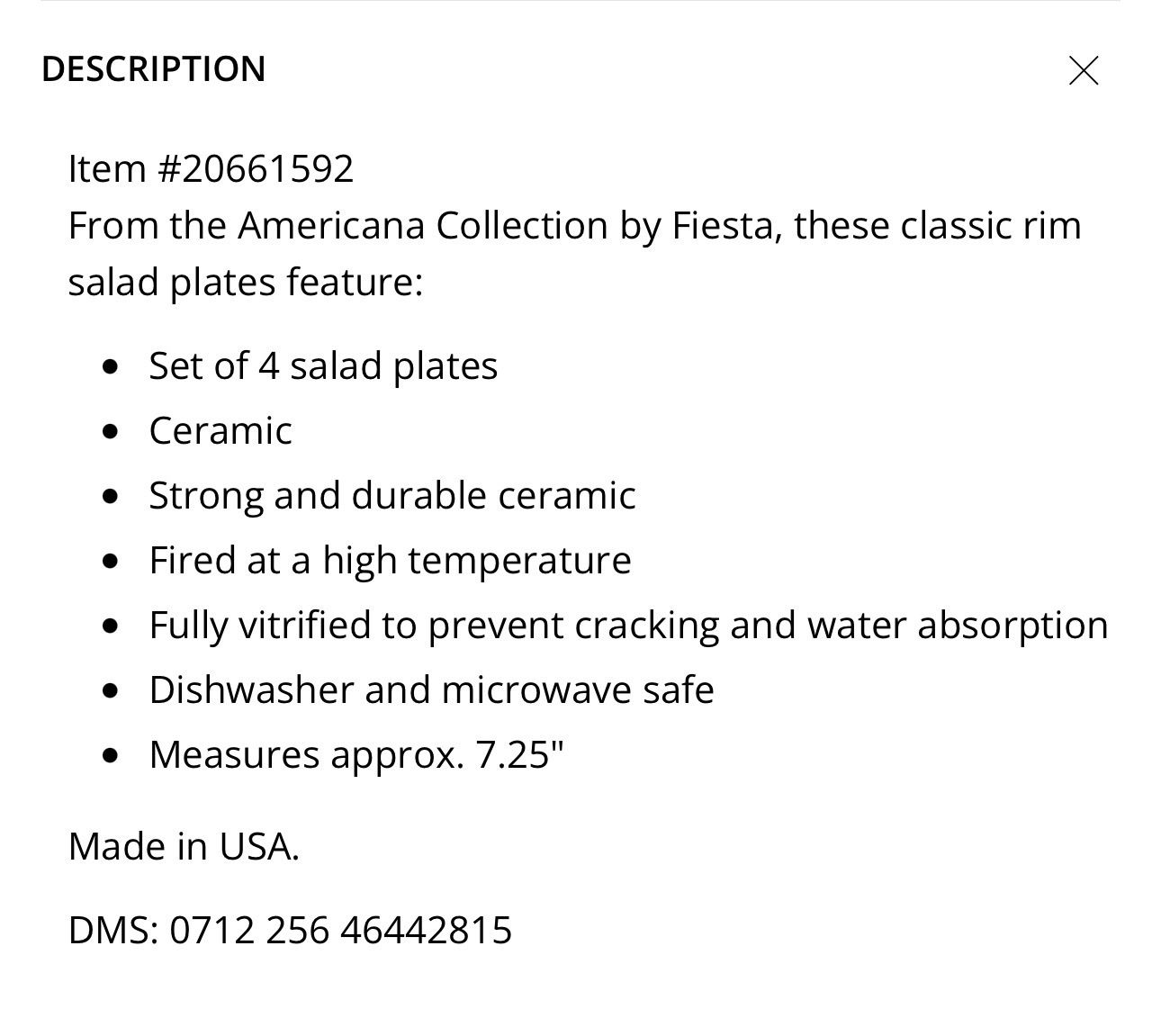Click the DESCRIPTION heading
1161x1036 pixels.
(154, 69)
